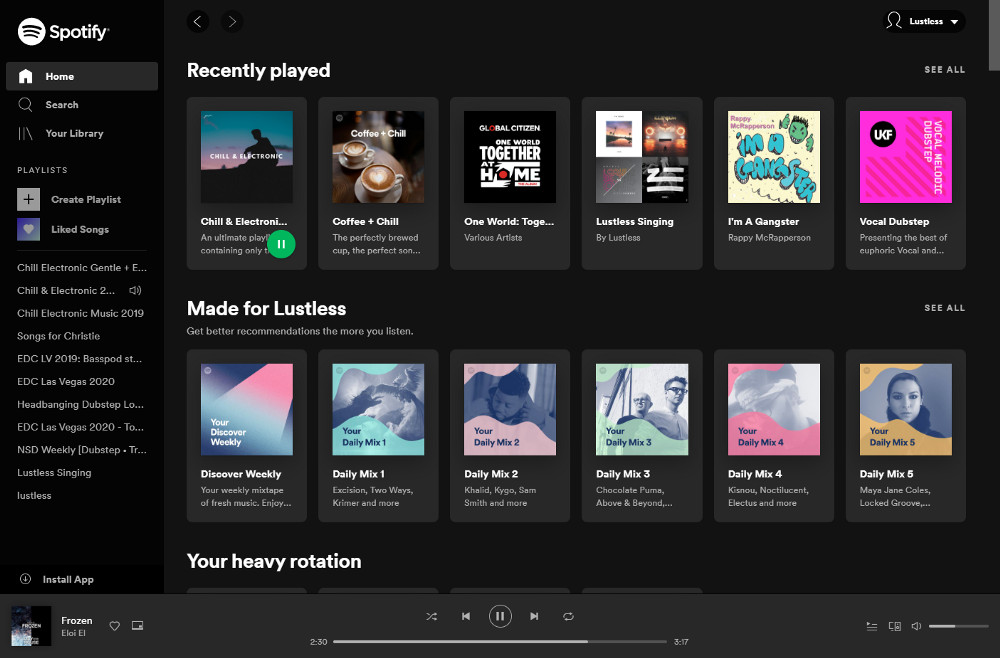Open the Lustless account dropdown
Viewport: 1000px width, 658px height.
pyautogui.click(x=923, y=22)
